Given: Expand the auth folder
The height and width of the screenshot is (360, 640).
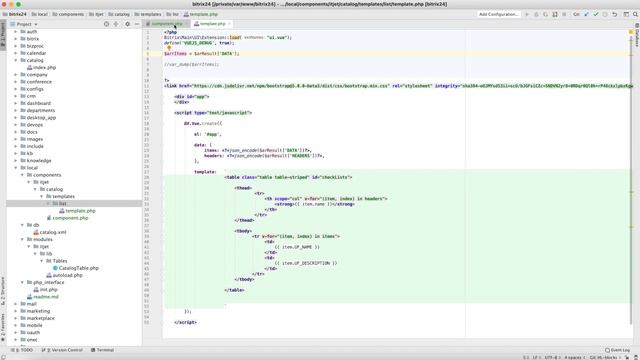Looking at the screenshot, I should pos(16,31).
